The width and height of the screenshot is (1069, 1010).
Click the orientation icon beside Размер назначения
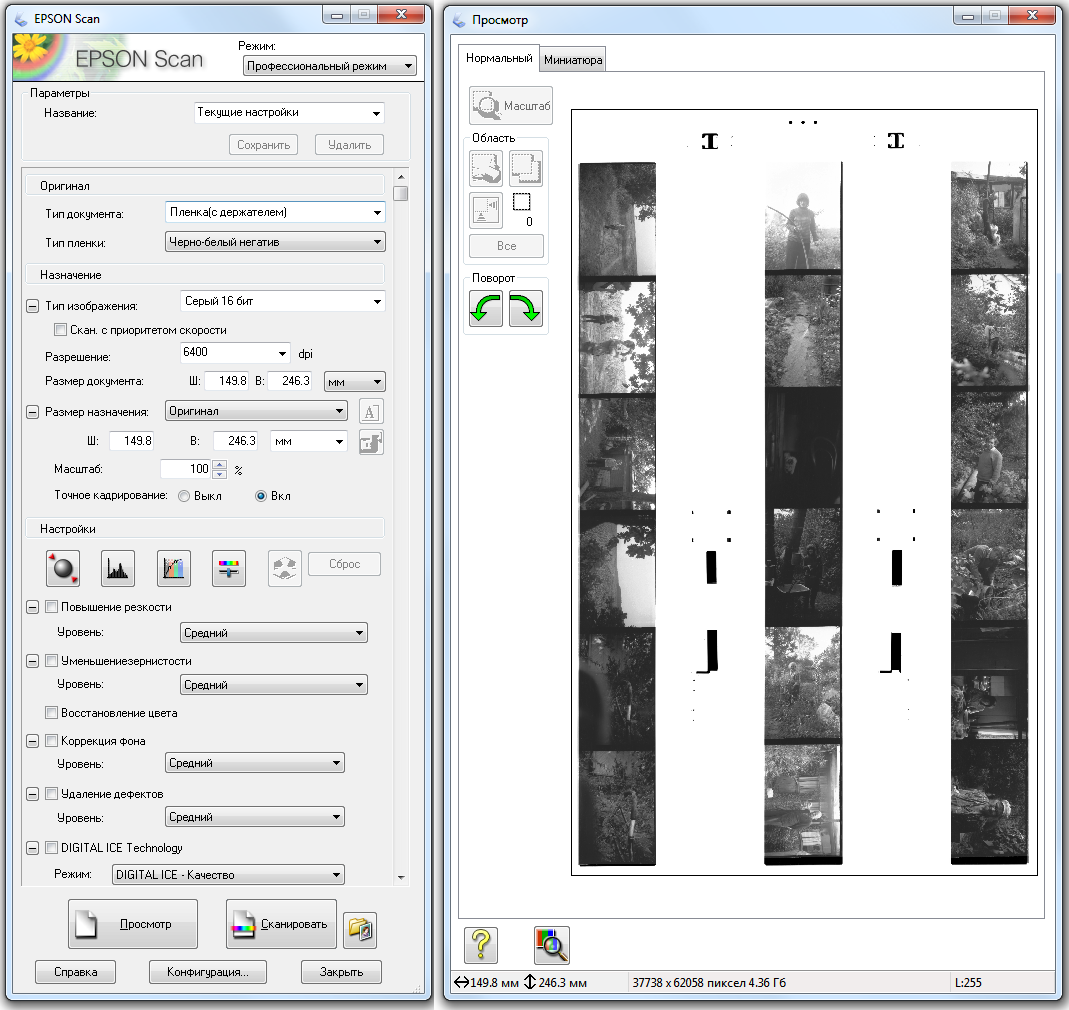pos(371,411)
